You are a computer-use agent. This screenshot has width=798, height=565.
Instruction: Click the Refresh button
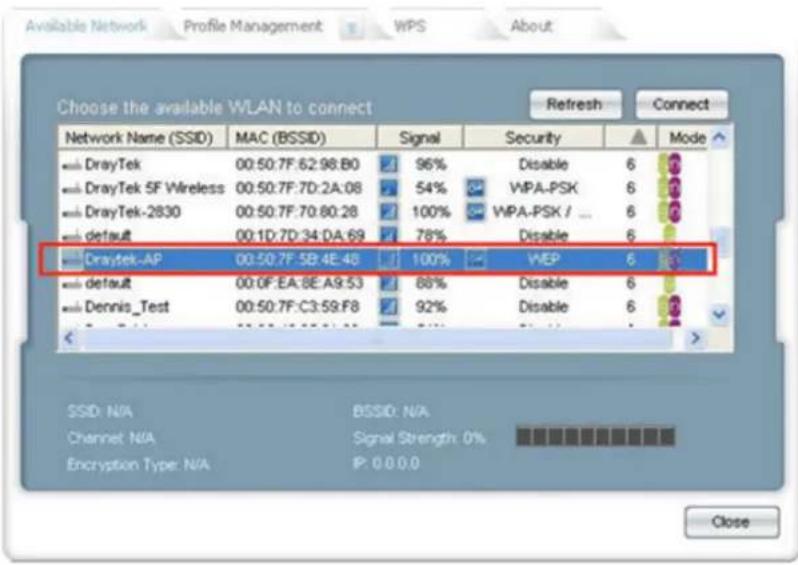tap(575, 105)
